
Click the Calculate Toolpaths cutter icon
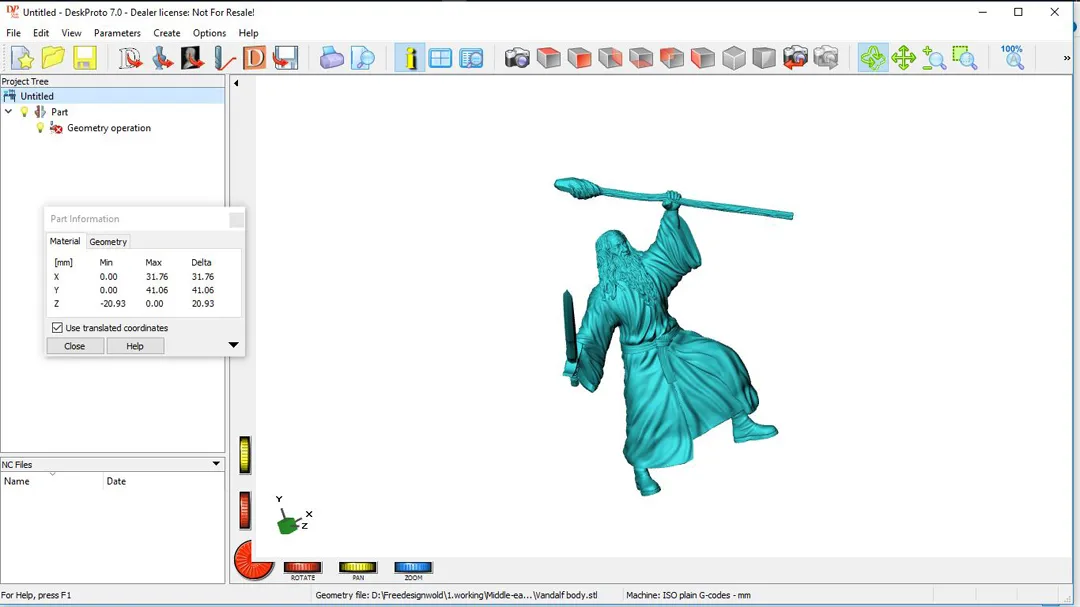pyautogui.click(x=224, y=58)
